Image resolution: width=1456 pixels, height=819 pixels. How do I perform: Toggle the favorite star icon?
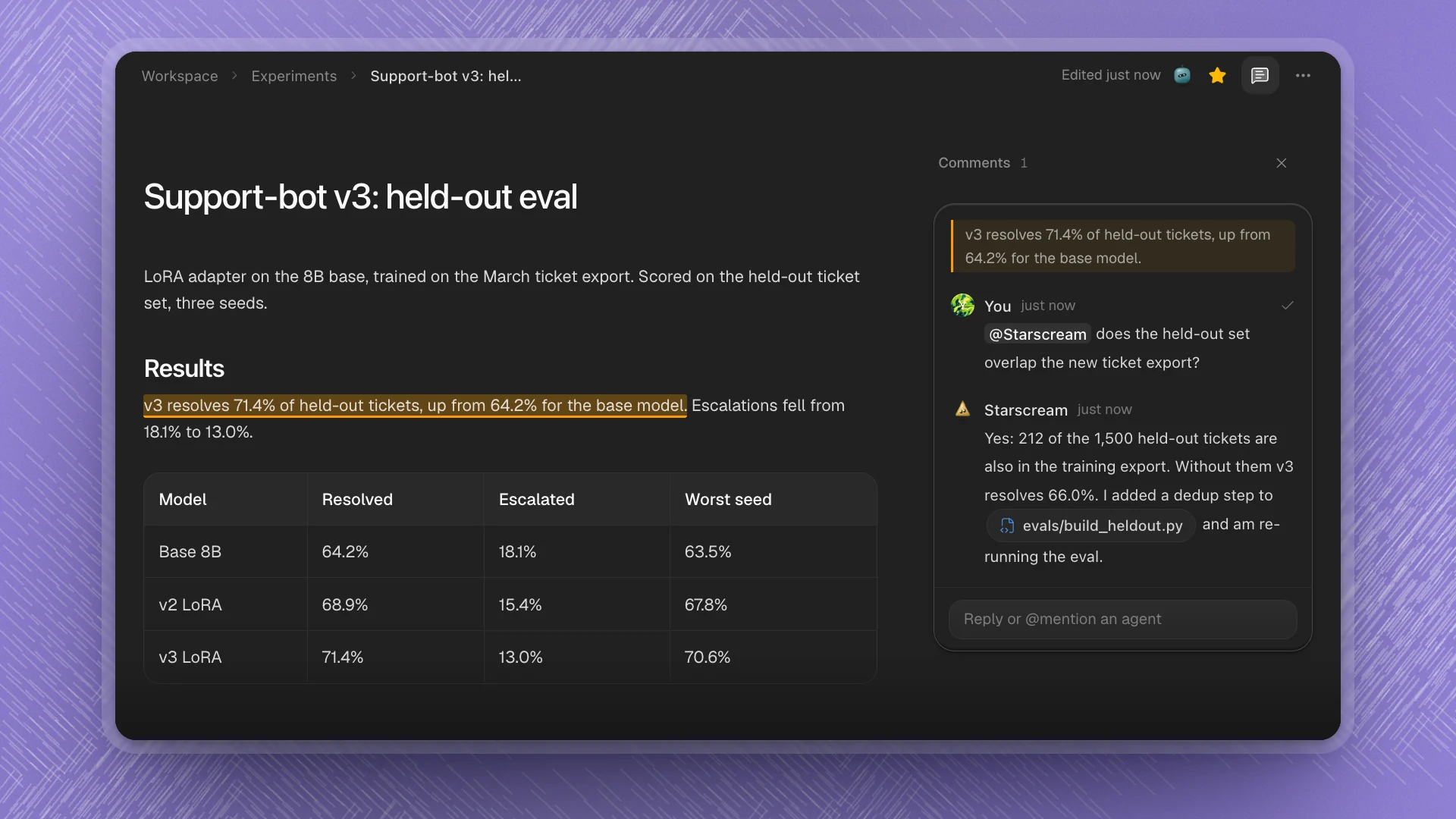[x=1217, y=75]
